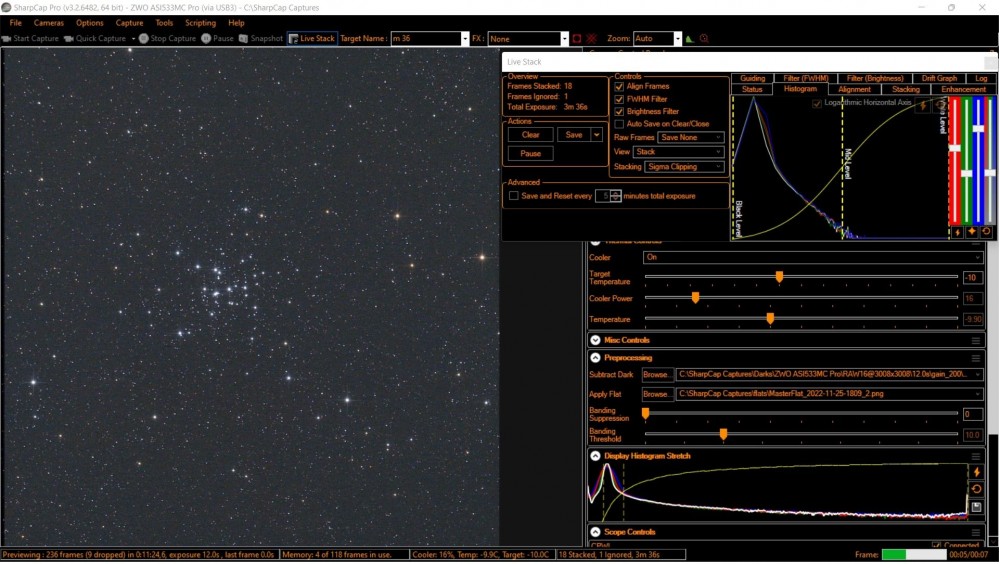Click Browse next to Apply Flat

[657, 394]
